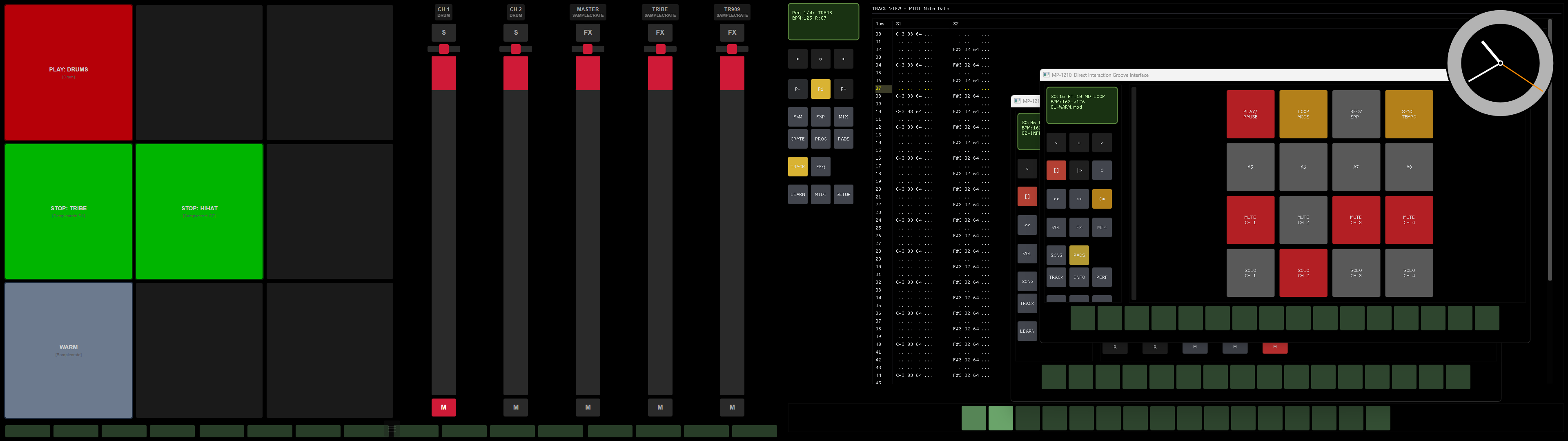
Task: Toggle the MUTE CH 2 pad
Action: point(1303,220)
